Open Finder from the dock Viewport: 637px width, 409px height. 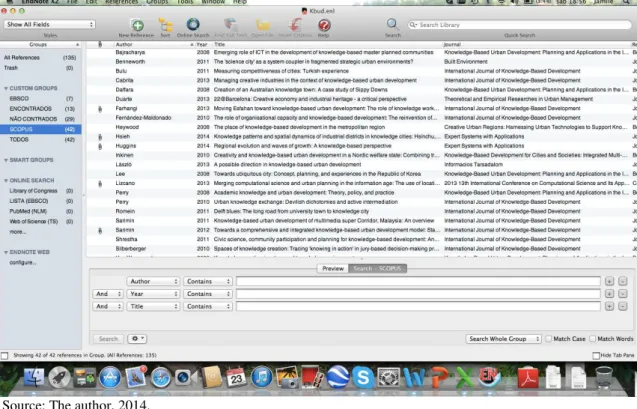pos(34,377)
